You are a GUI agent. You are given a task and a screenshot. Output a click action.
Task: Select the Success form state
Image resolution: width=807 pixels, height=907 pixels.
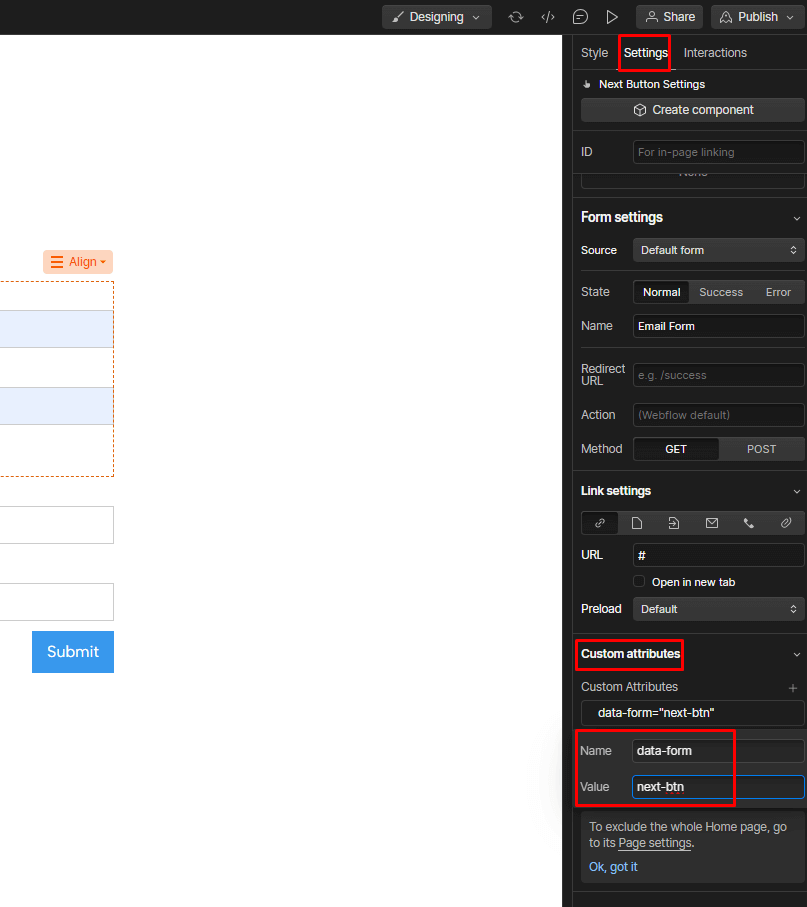pyautogui.click(x=721, y=292)
